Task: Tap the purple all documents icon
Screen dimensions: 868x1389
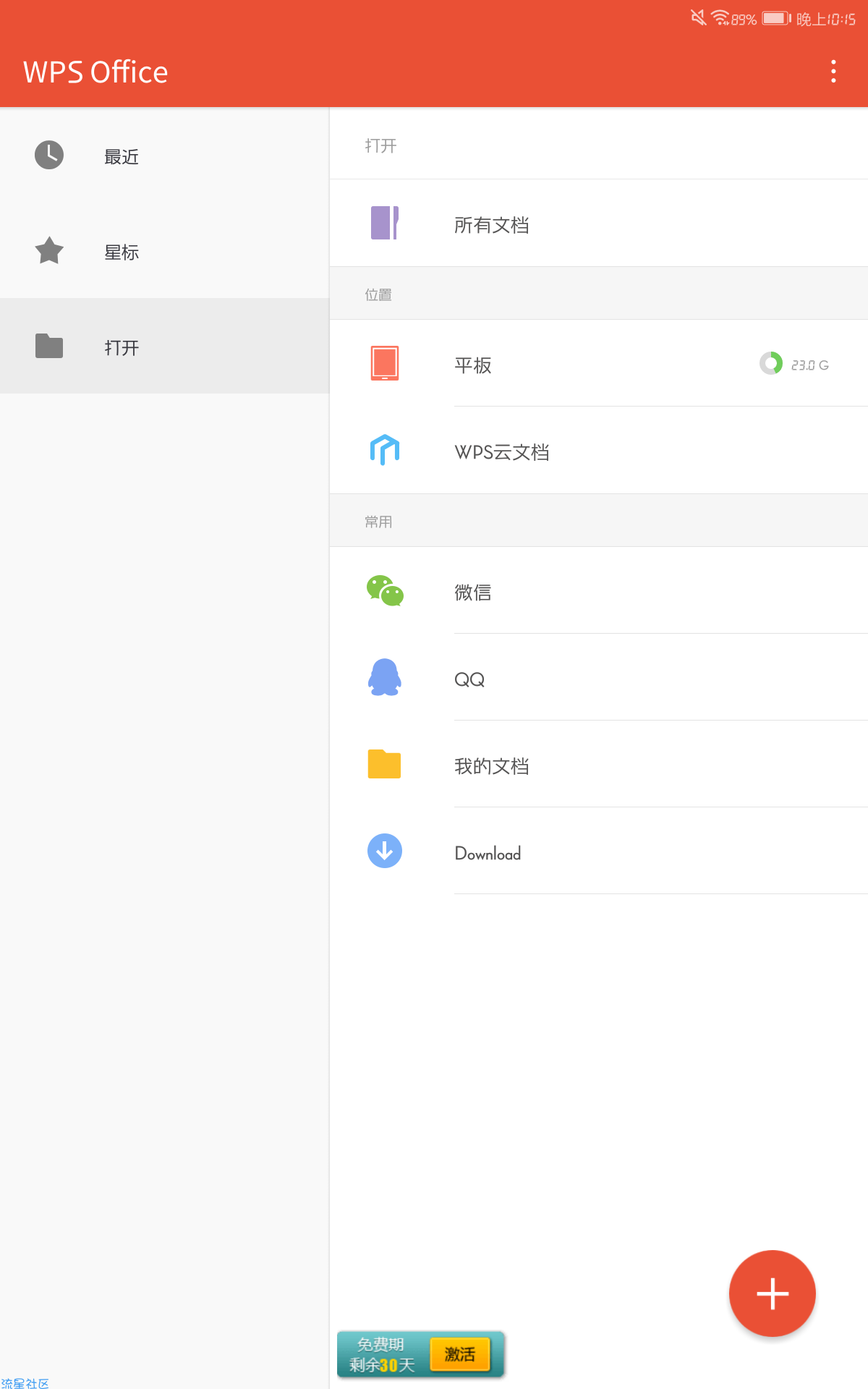Action: (385, 223)
